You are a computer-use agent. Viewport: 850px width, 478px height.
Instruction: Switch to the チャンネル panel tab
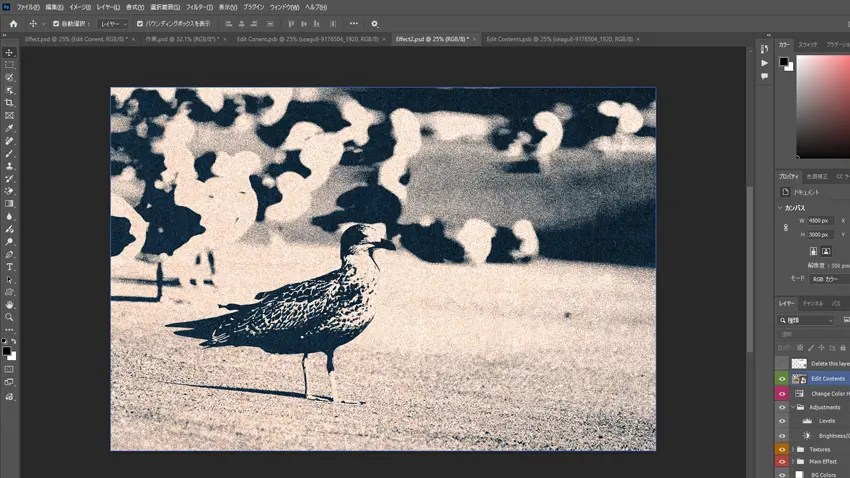coord(814,303)
